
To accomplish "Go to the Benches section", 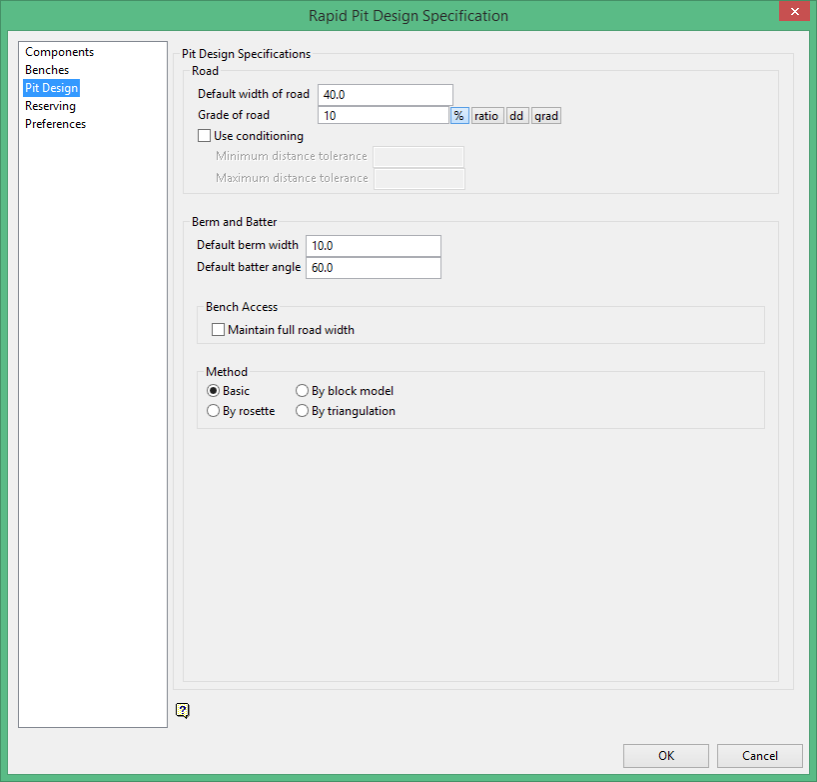I will point(47,70).
